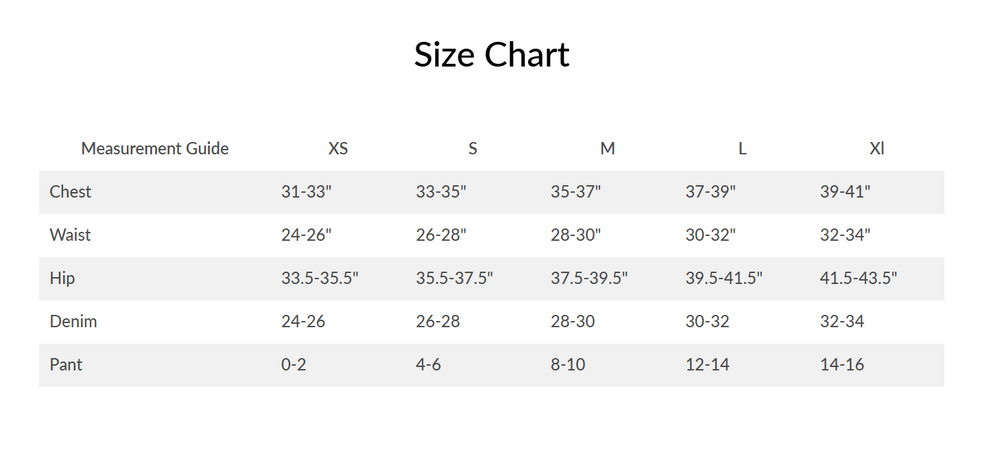Click the small pant size 4-6
The width and height of the screenshot is (1000, 461).
[x=428, y=365]
